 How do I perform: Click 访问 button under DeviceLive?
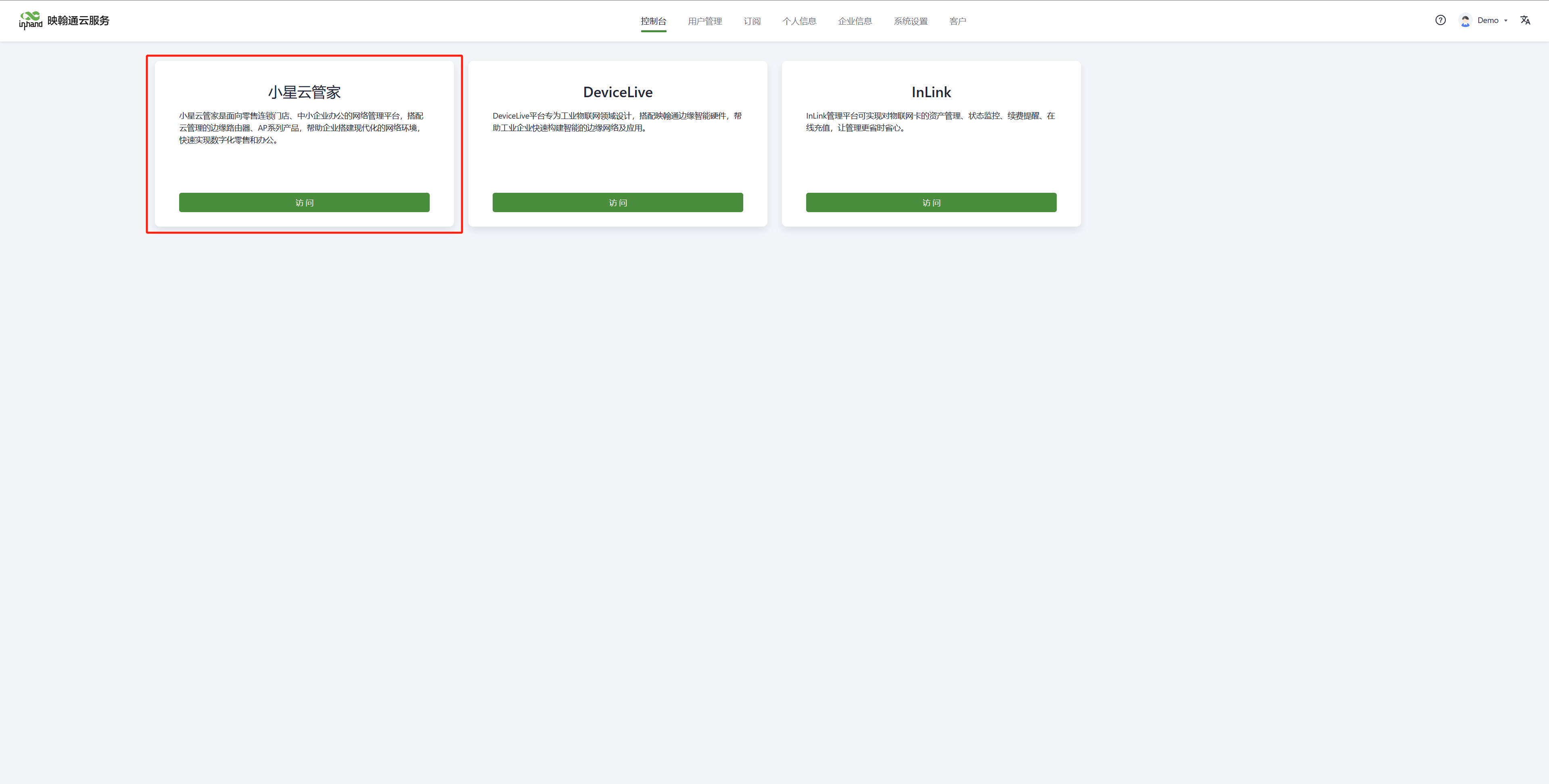618,202
